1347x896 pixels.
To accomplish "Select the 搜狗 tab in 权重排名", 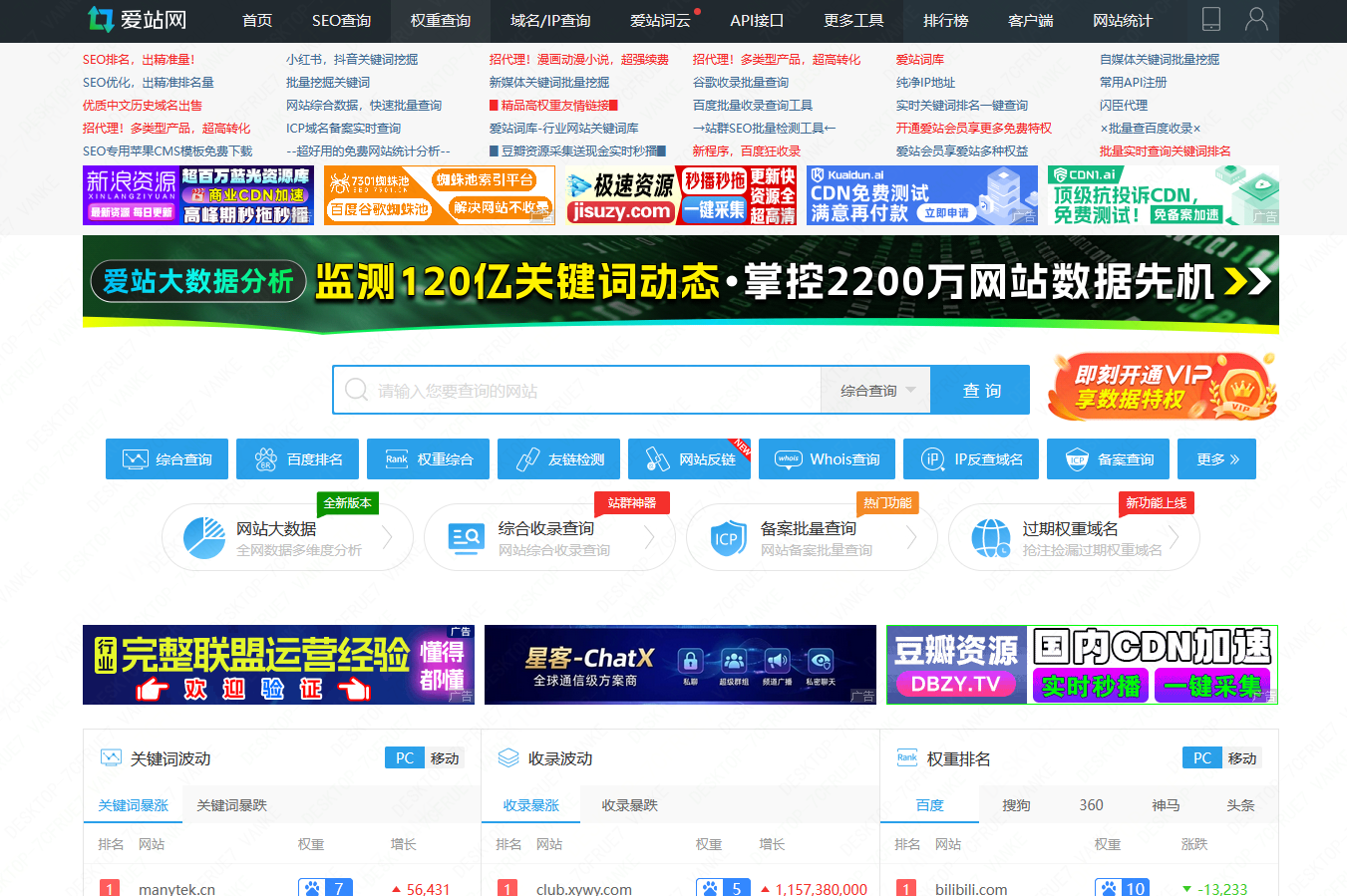I will click(1016, 805).
